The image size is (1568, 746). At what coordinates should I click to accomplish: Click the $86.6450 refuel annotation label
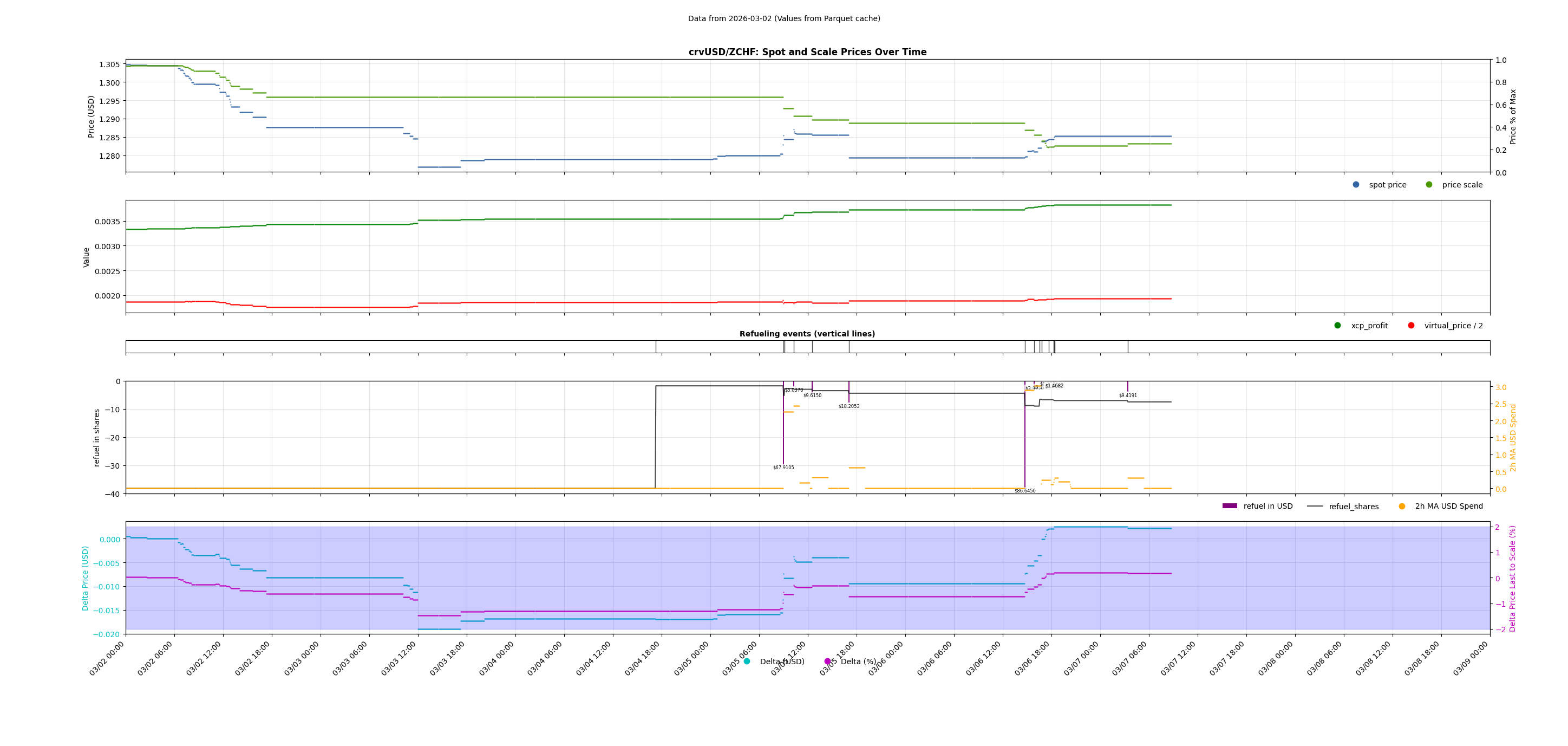coord(1024,491)
